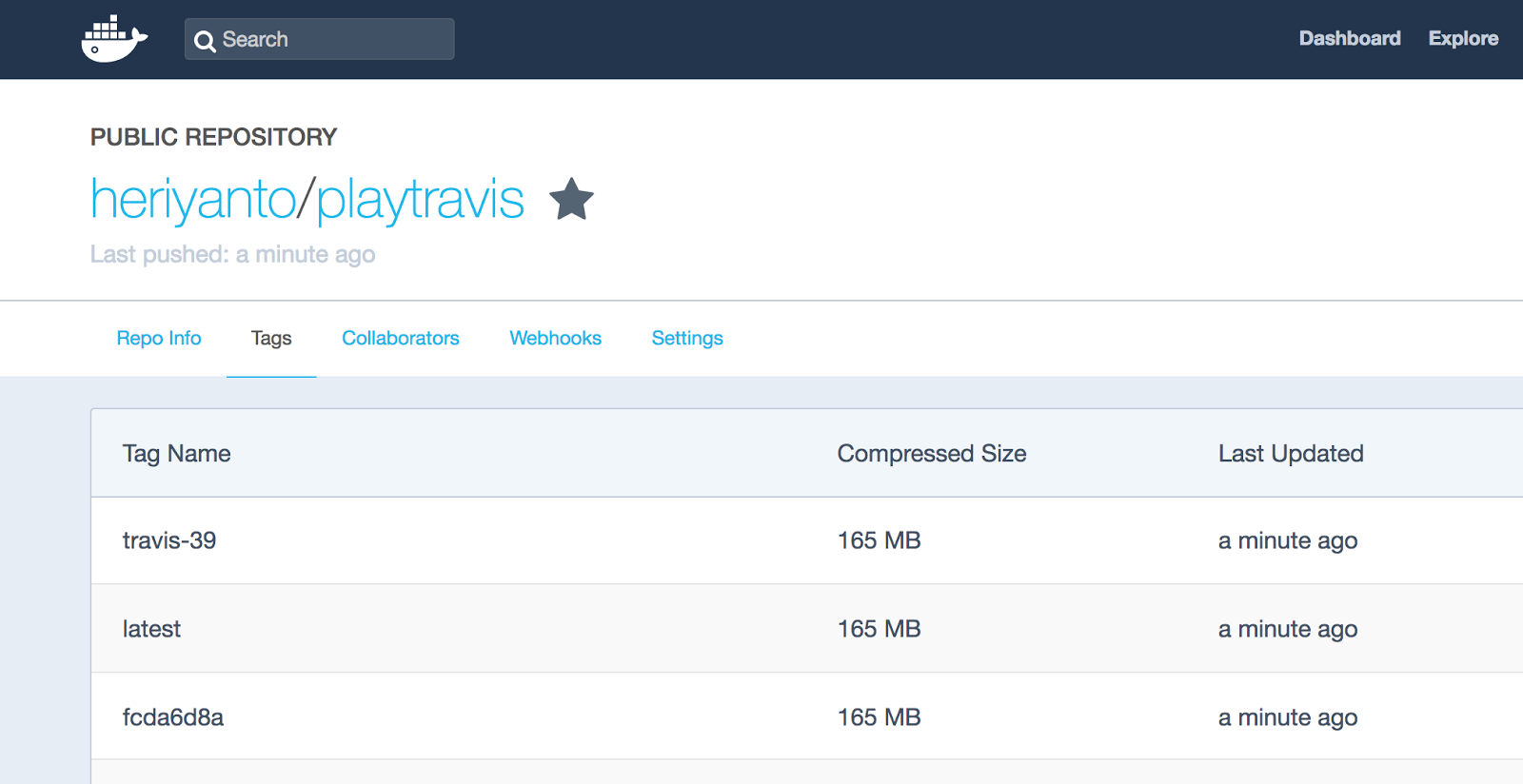Viewport: 1523px width, 784px height.
Task: Click 165 MB in the latest row
Action: (880, 629)
